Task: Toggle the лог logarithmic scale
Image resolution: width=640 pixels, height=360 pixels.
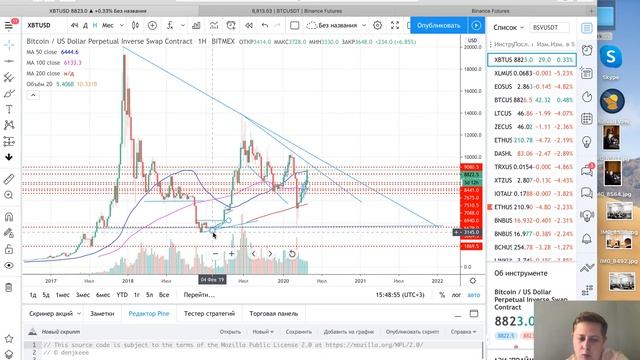Action: tap(456, 295)
